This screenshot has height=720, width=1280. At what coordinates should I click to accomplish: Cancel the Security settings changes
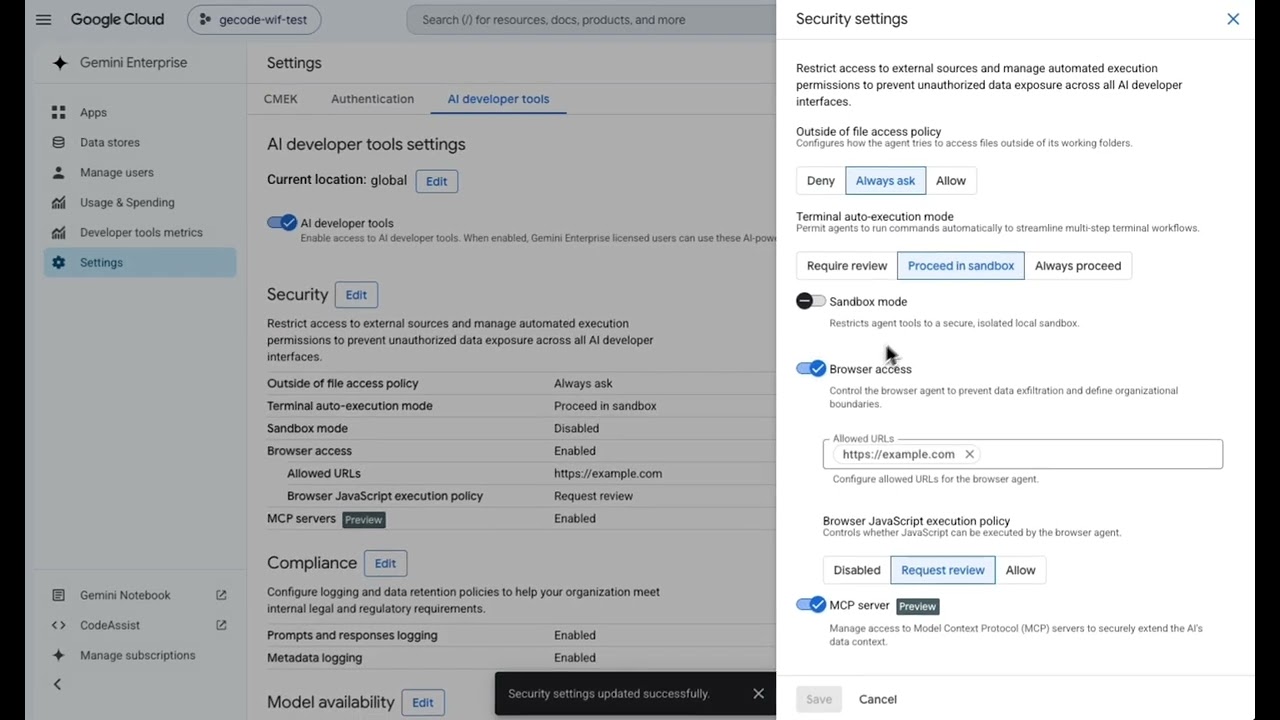coord(878,699)
